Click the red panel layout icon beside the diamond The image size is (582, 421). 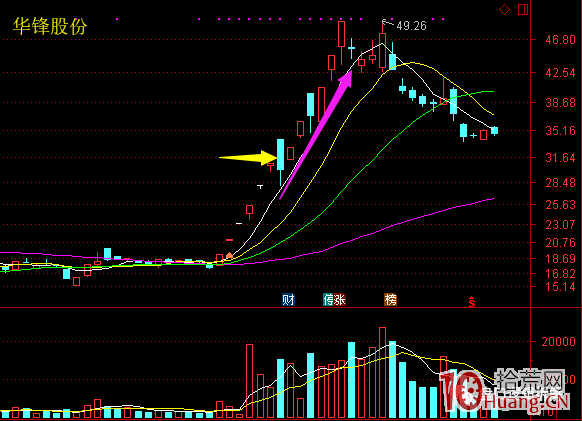pyautogui.click(x=523, y=9)
